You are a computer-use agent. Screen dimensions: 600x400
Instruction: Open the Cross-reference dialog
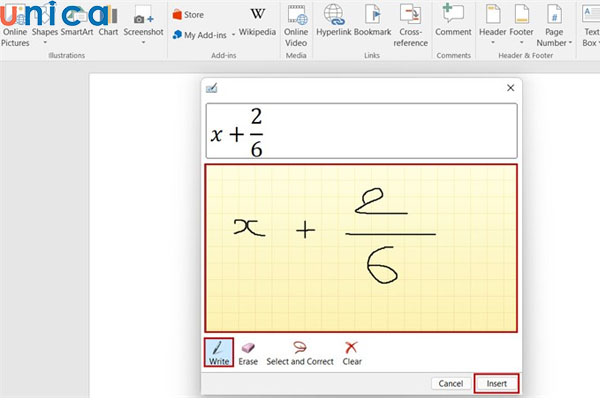410,24
